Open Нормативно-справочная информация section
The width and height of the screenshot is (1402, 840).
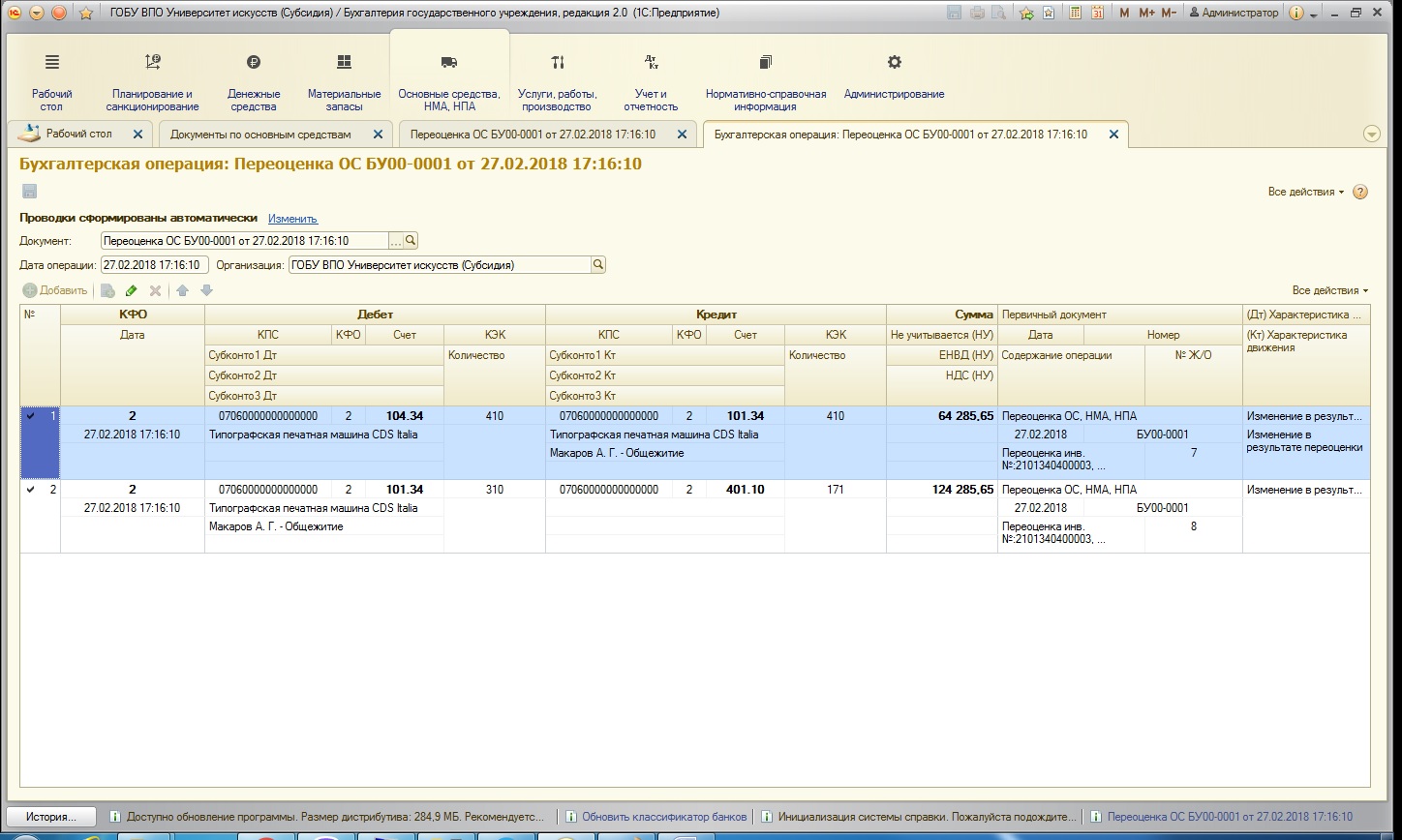point(765,81)
